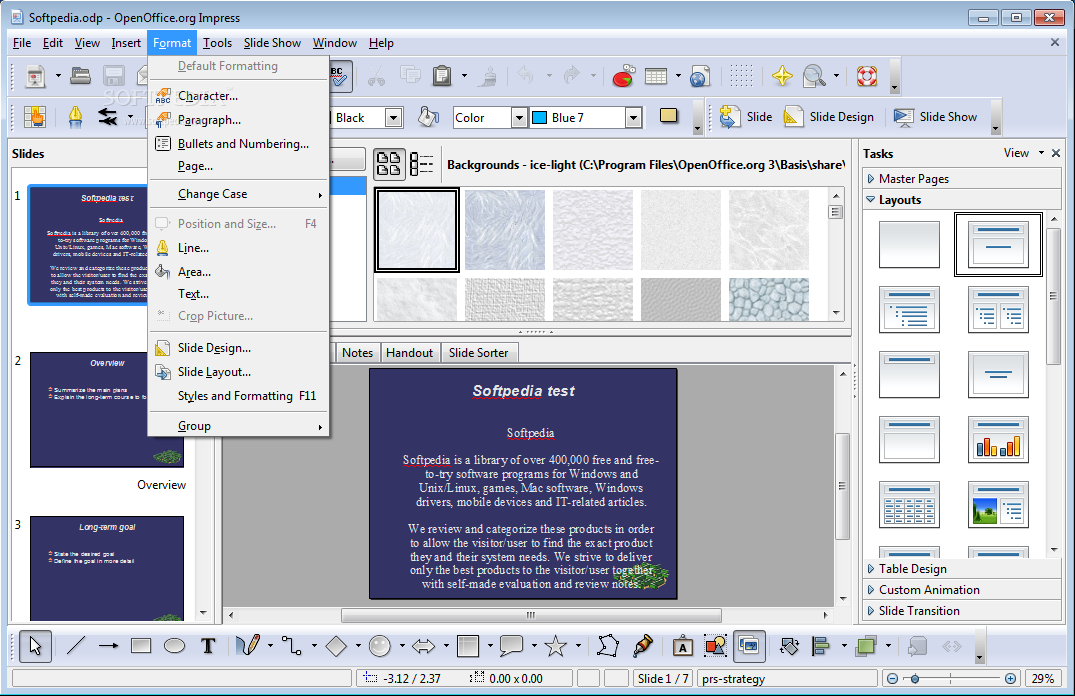Image resolution: width=1075 pixels, height=696 pixels.
Task: Open the Tasks View dropdown
Action: [1024, 154]
